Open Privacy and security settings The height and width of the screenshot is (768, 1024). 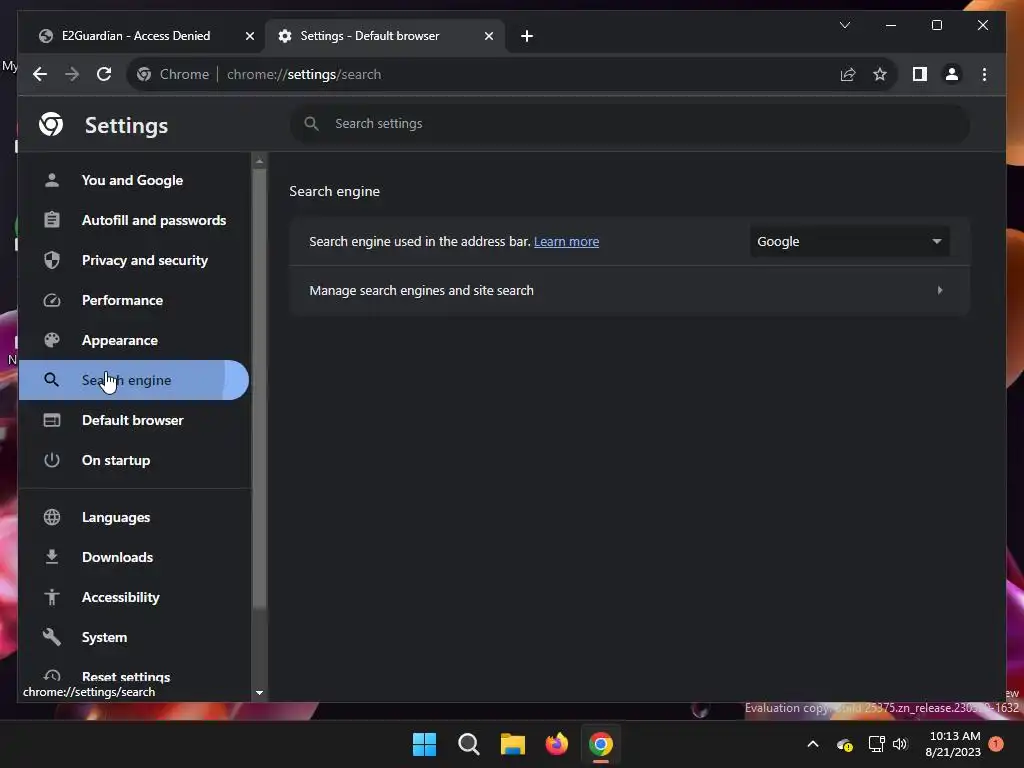click(x=134, y=260)
